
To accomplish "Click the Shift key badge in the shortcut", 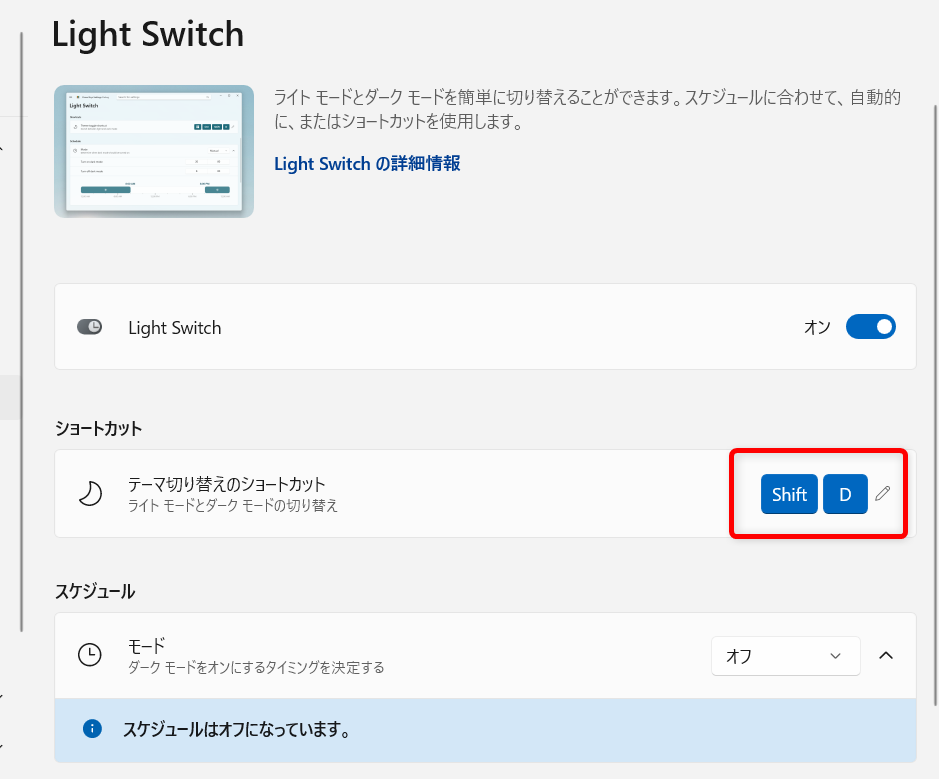I will click(x=789, y=493).
